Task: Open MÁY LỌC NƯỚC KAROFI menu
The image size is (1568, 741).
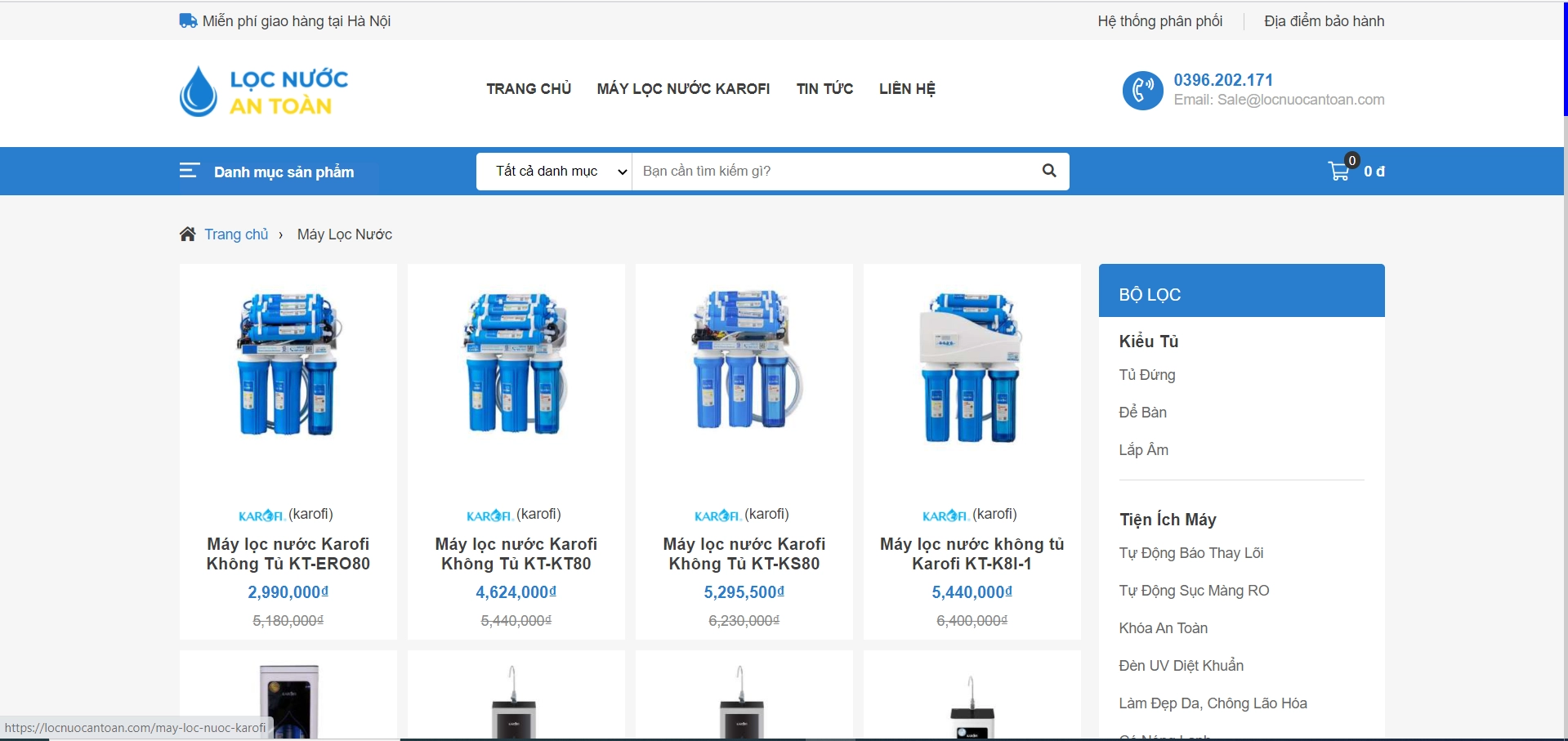Action: (x=683, y=89)
